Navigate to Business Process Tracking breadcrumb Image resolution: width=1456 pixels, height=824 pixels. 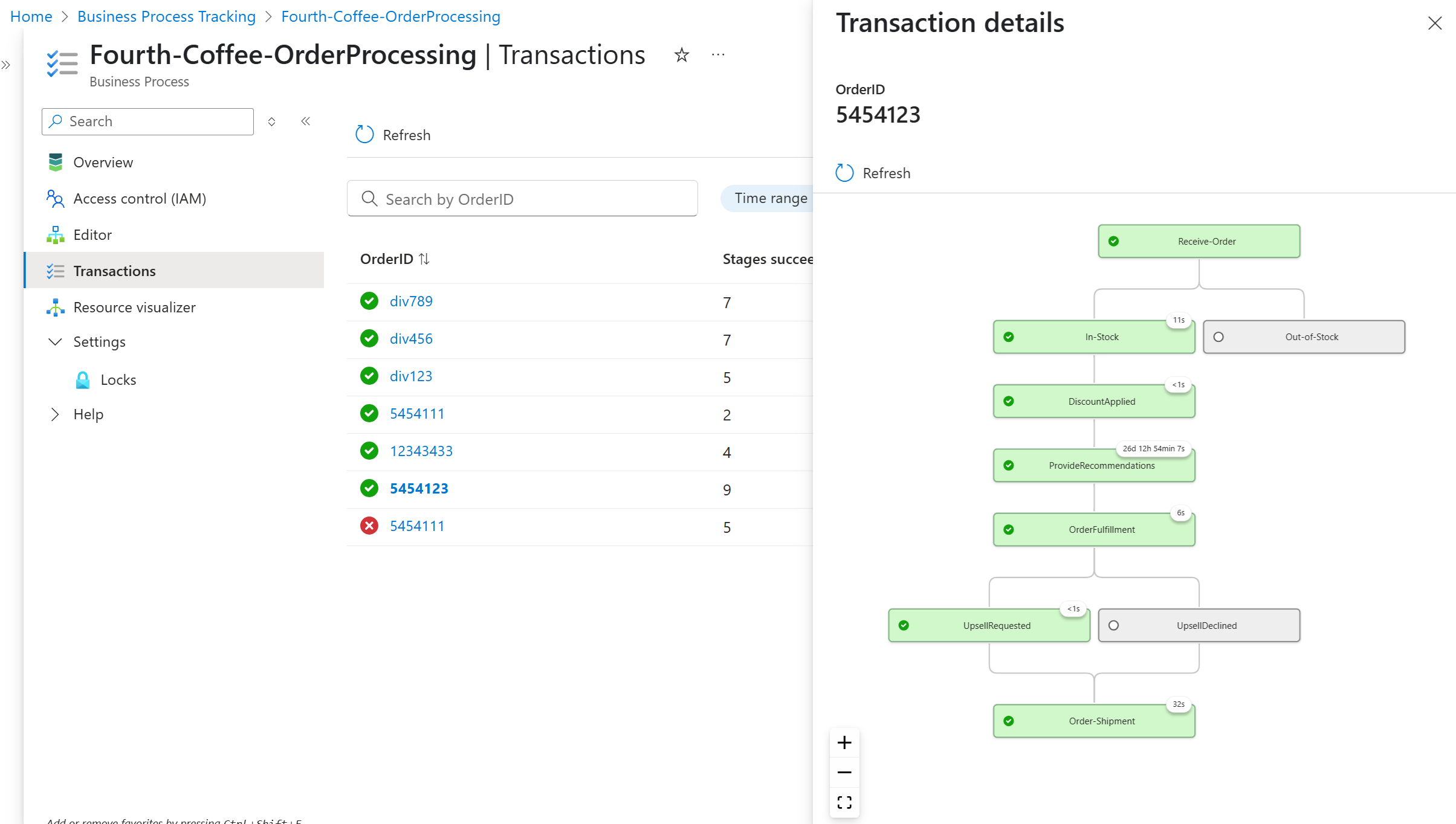click(x=166, y=16)
